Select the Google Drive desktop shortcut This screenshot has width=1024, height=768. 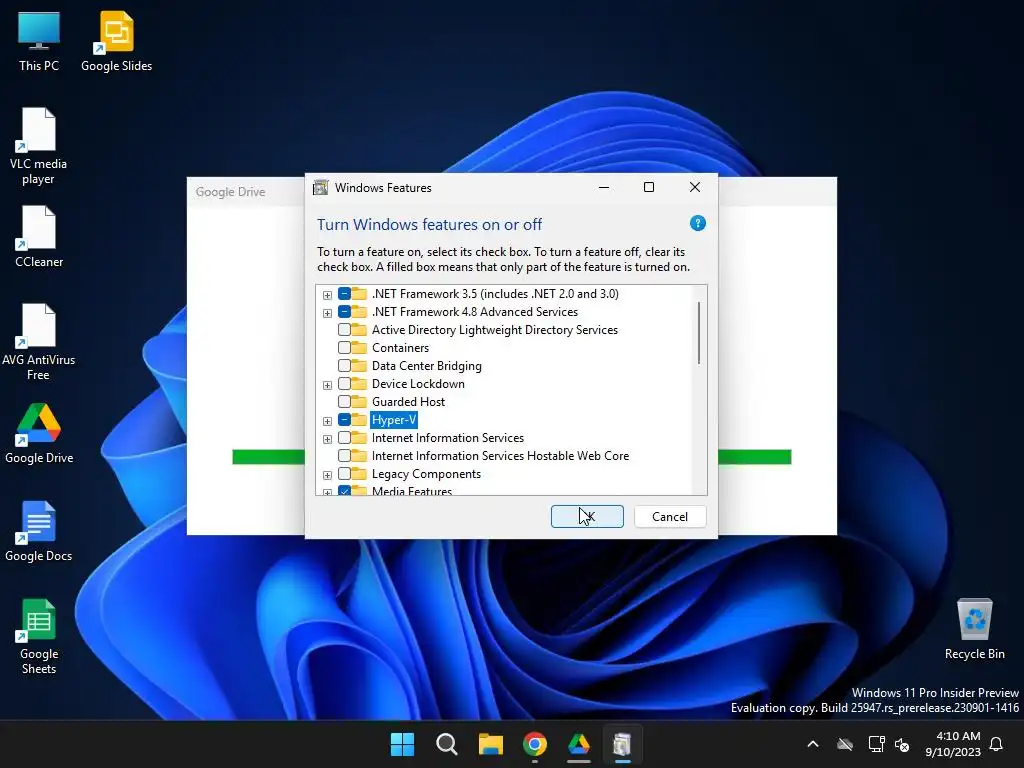pyautogui.click(x=39, y=433)
